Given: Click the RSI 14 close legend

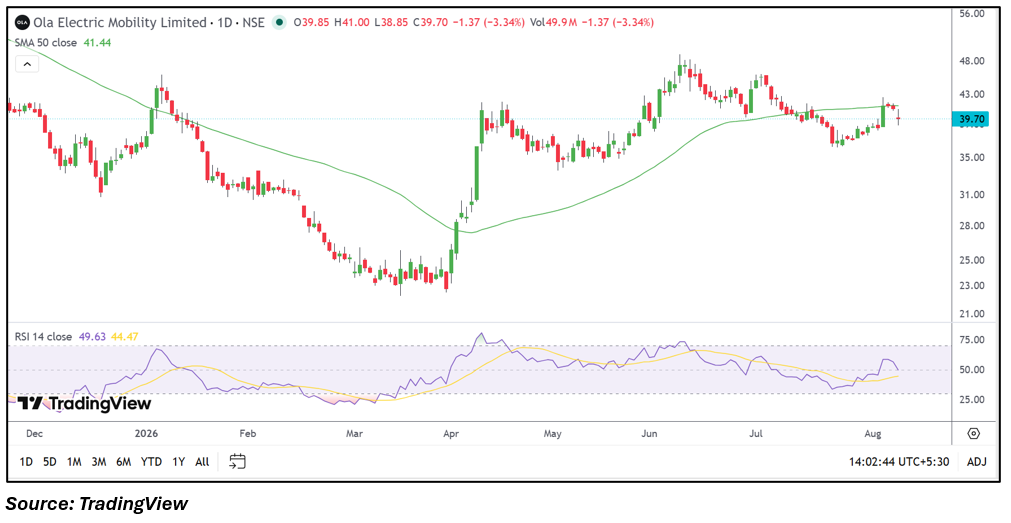Looking at the screenshot, I should click(x=44, y=336).
